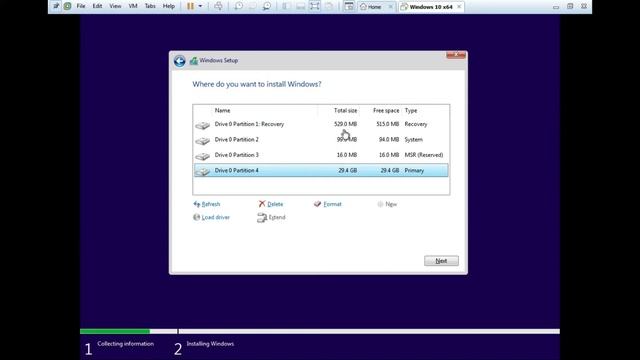The height and width of the screenshot is (360, 640).
Task: Click the New partition link
Action: tap(391, 204)
